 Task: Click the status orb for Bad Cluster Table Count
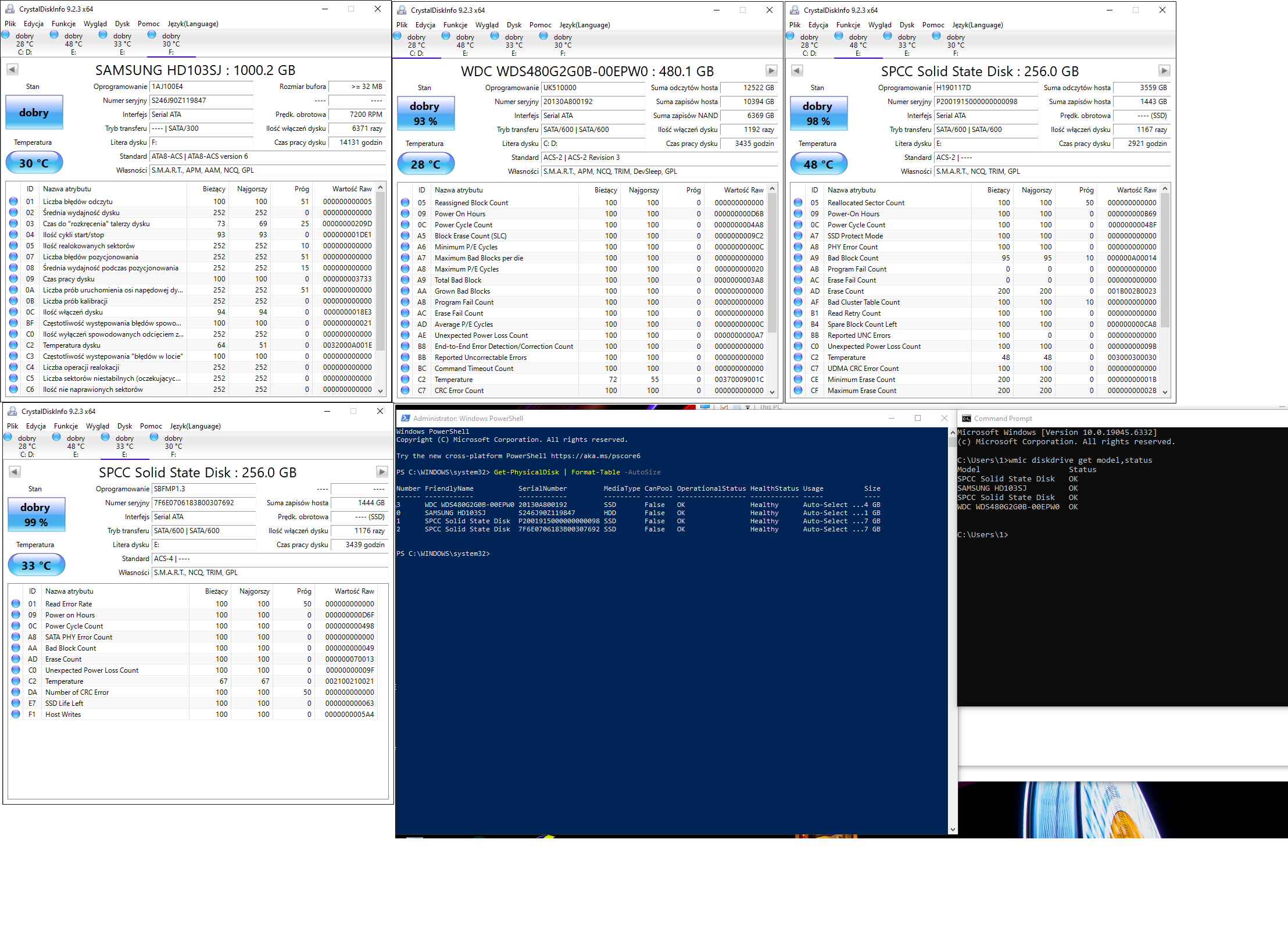798,302
